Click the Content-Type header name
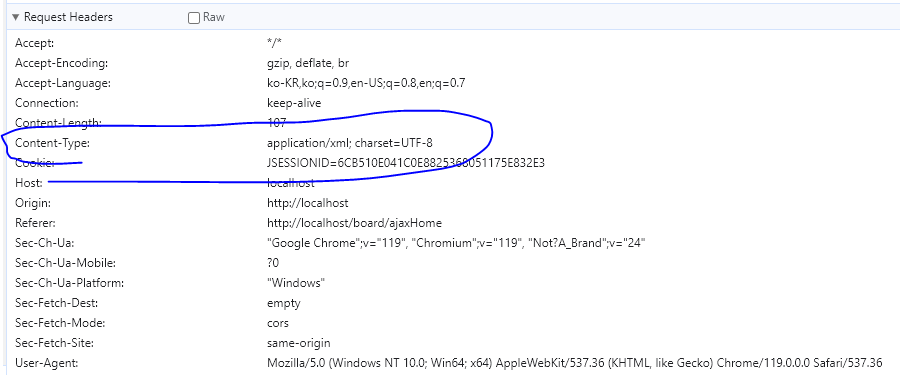900x375 pixels. (52, 143)
